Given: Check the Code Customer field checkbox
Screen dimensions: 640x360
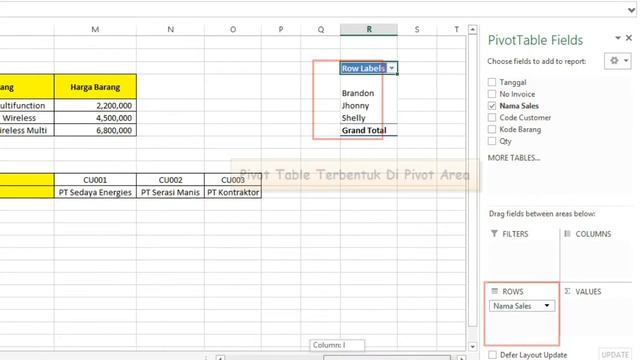Looking at the screenshot, I should coord(492,118).
